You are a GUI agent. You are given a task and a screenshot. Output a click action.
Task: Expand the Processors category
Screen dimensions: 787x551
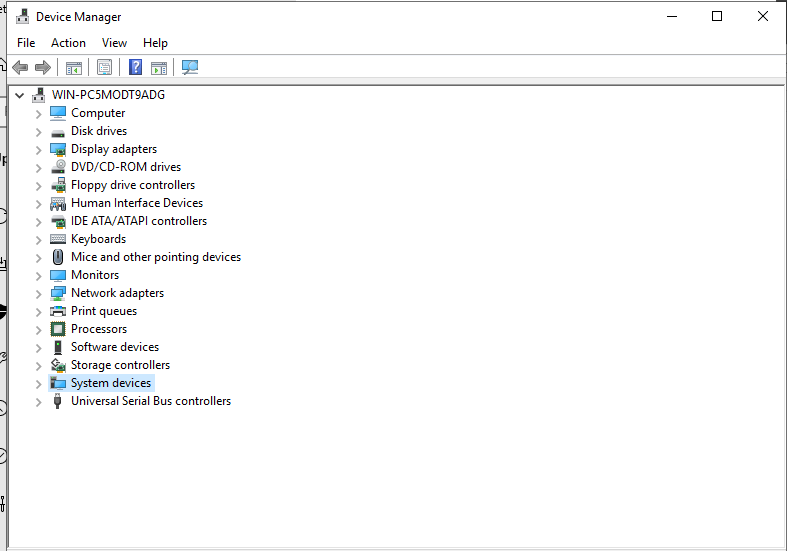point(38,330)
